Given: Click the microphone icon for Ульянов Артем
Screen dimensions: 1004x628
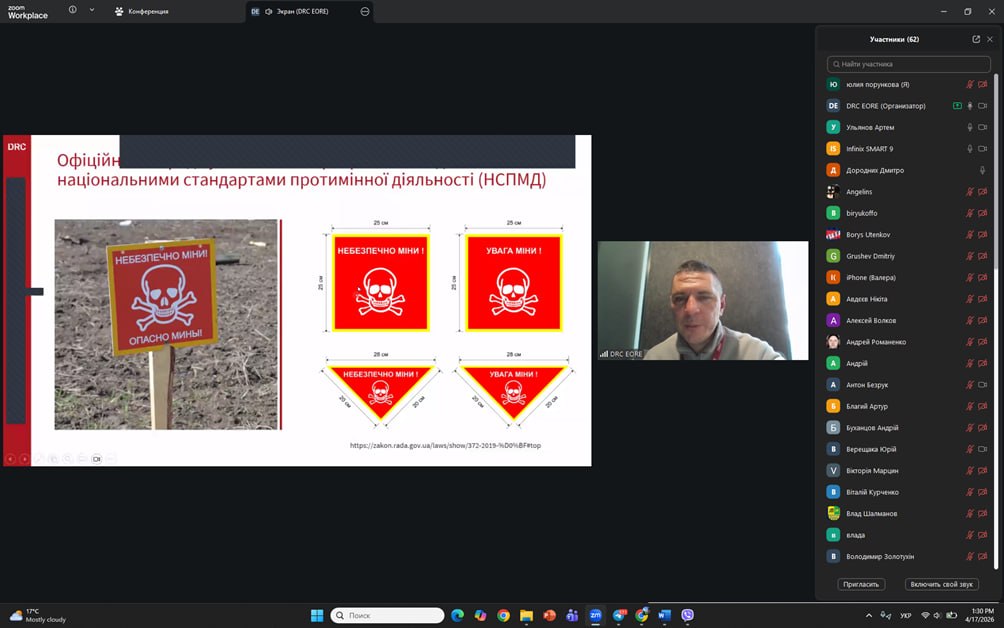Looking at the screenshot, I should coord(969,128).
